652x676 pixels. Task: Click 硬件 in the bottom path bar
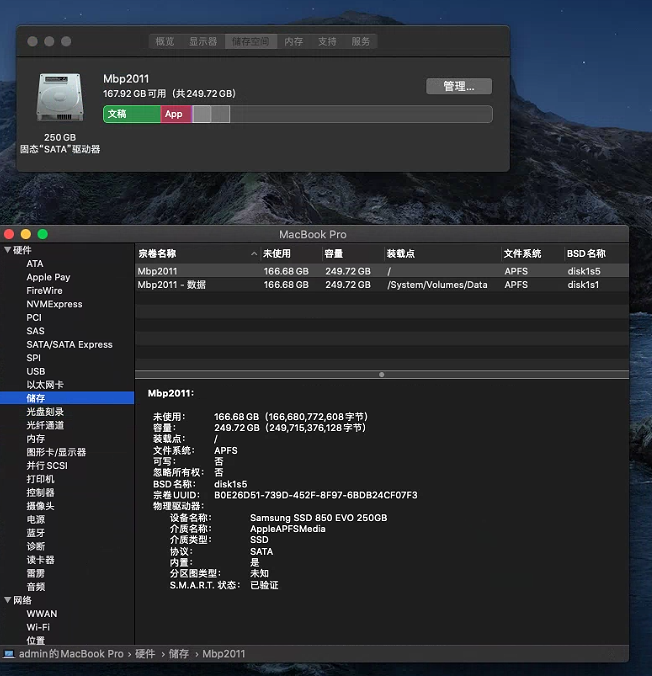point(145,654)
